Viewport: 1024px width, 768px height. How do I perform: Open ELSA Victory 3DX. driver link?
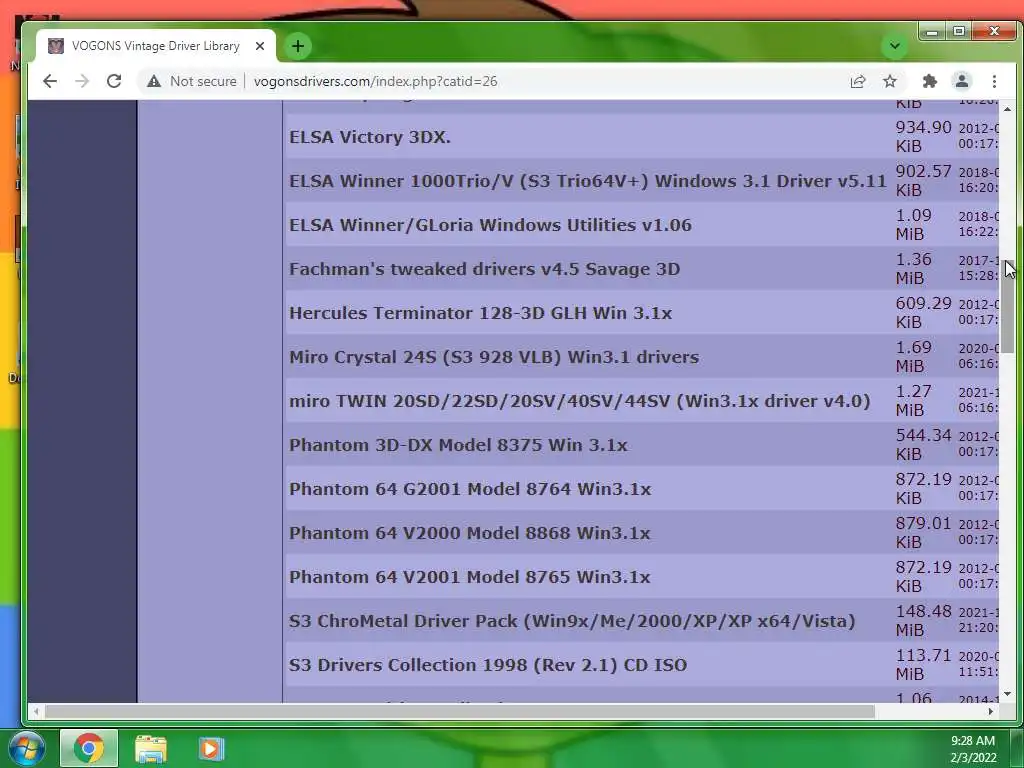pos(370,137)
